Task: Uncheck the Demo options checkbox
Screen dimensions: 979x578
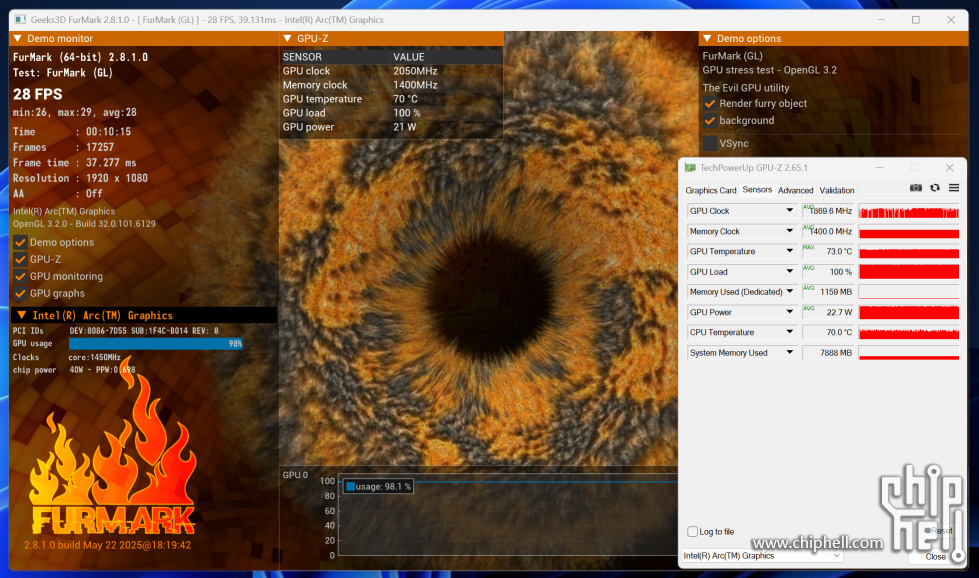Action: (x=21, y=242)
